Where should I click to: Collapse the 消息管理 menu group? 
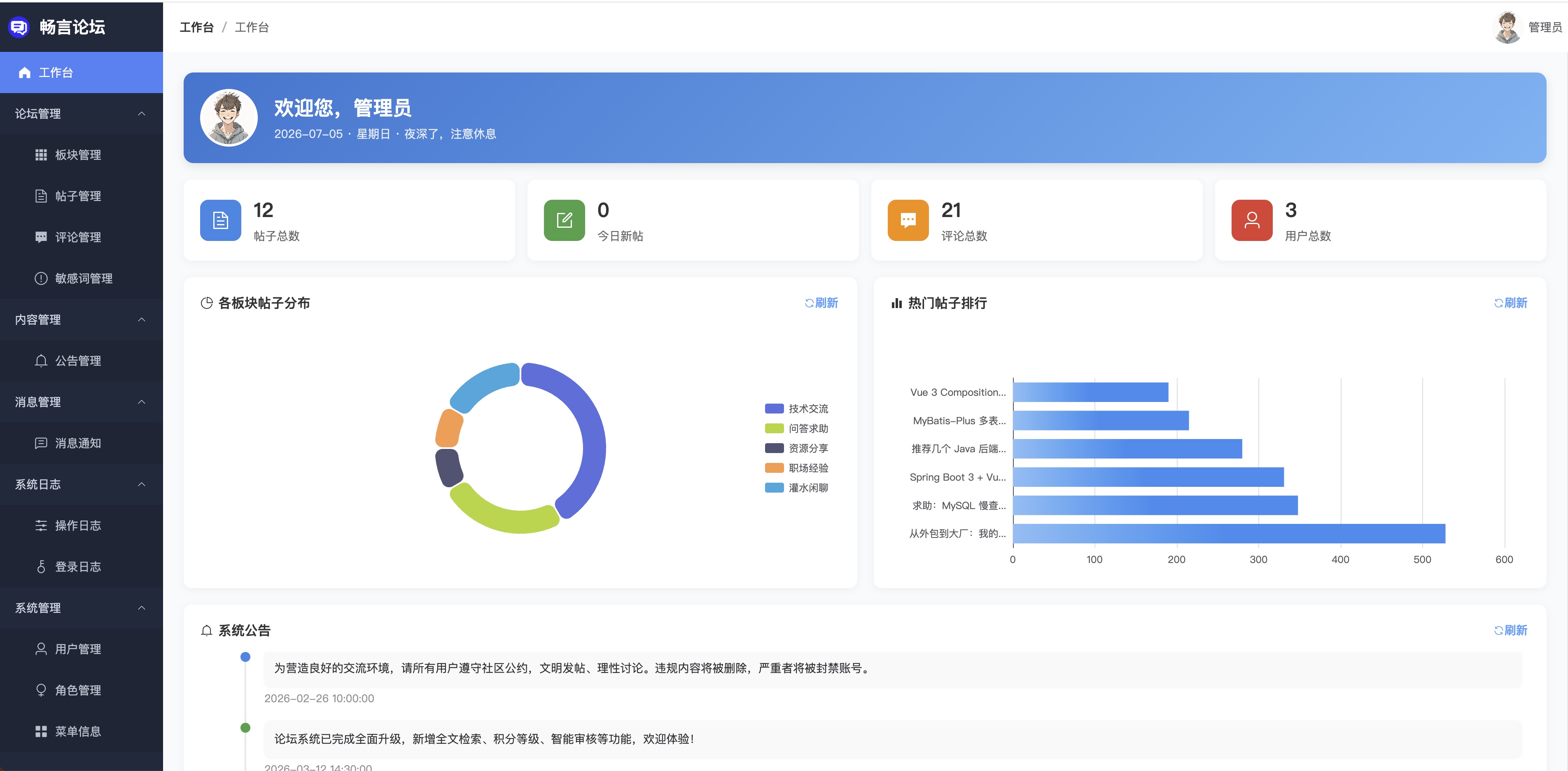(x=82, y=401)
